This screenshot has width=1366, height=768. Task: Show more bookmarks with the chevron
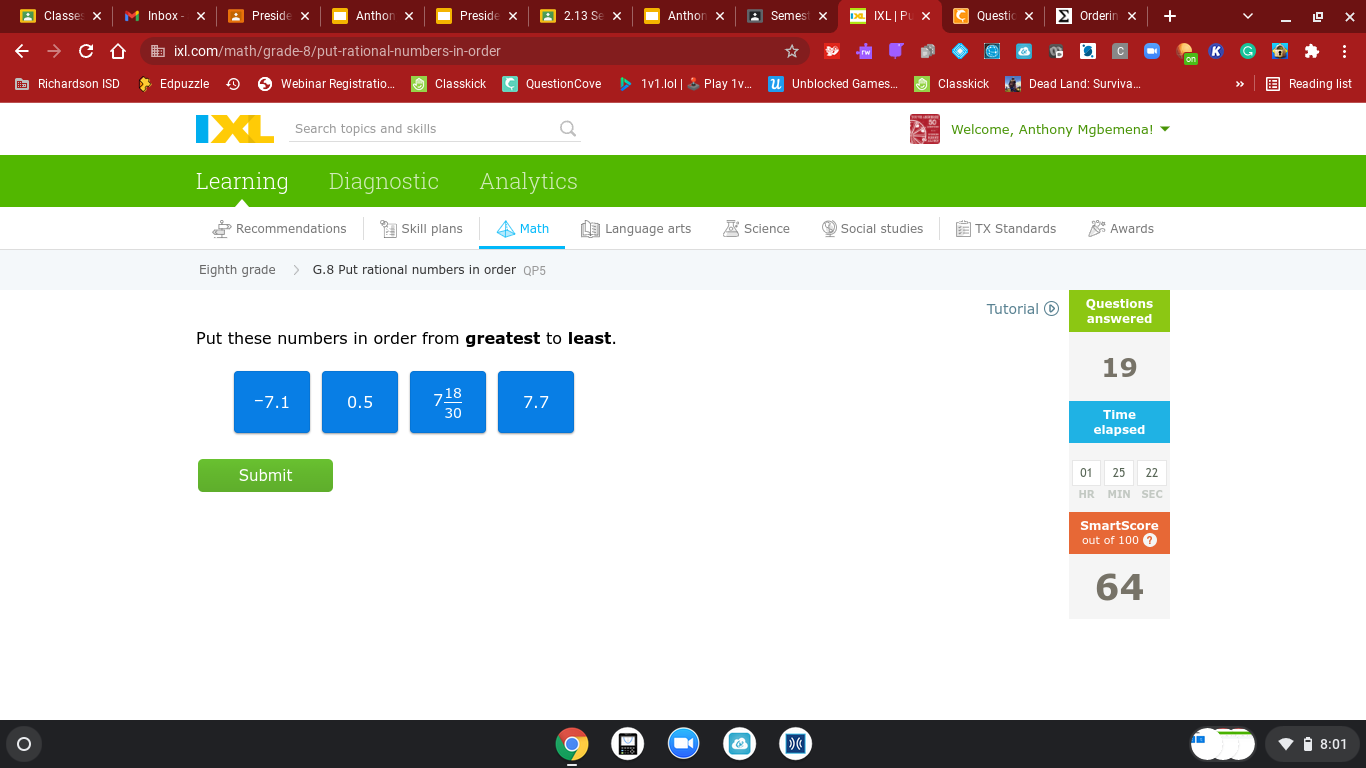pyautogui.click(x=1240, y=84)
